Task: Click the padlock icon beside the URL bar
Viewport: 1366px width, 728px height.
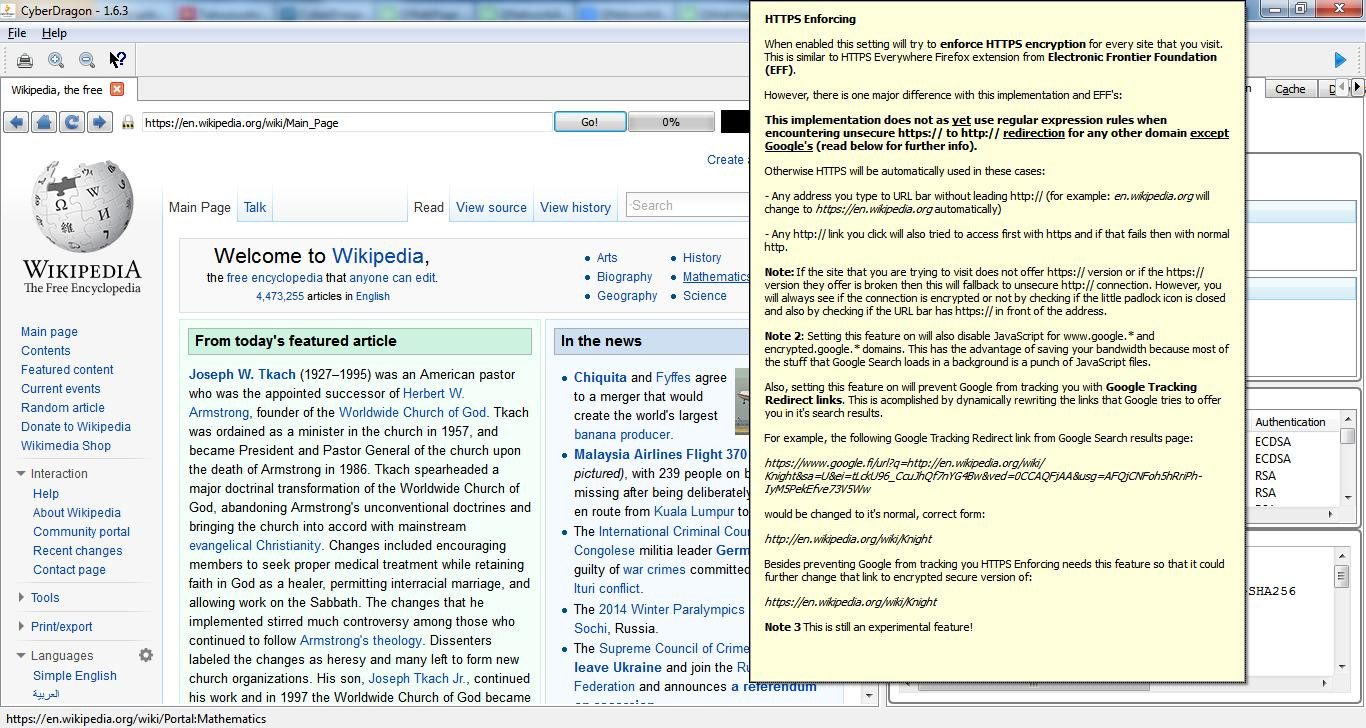Action: 128,122
